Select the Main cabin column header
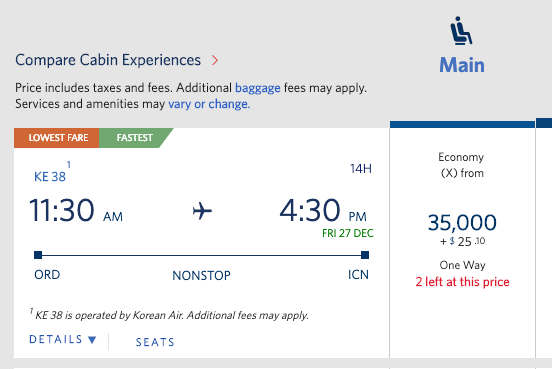The height and width of the screenshot is (369, 552). 462,65
